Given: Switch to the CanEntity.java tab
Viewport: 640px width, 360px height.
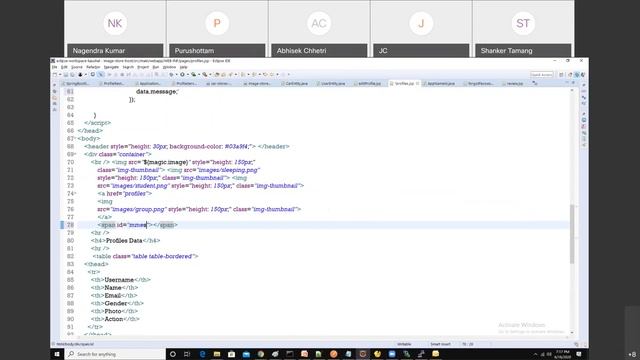Looking at the screenshot, I should pos(296,83).
